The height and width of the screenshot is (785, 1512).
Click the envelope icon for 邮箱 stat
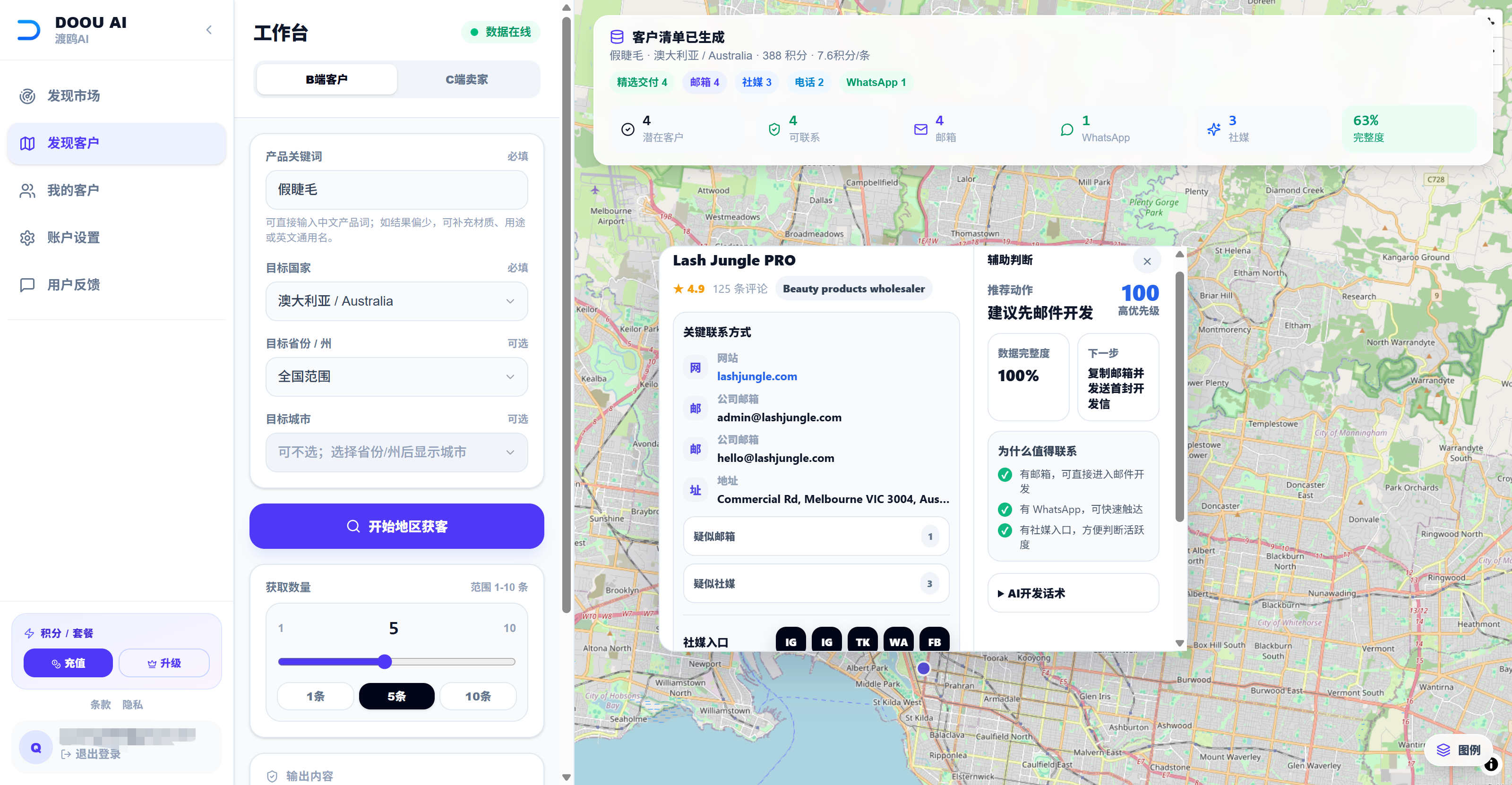920,130
